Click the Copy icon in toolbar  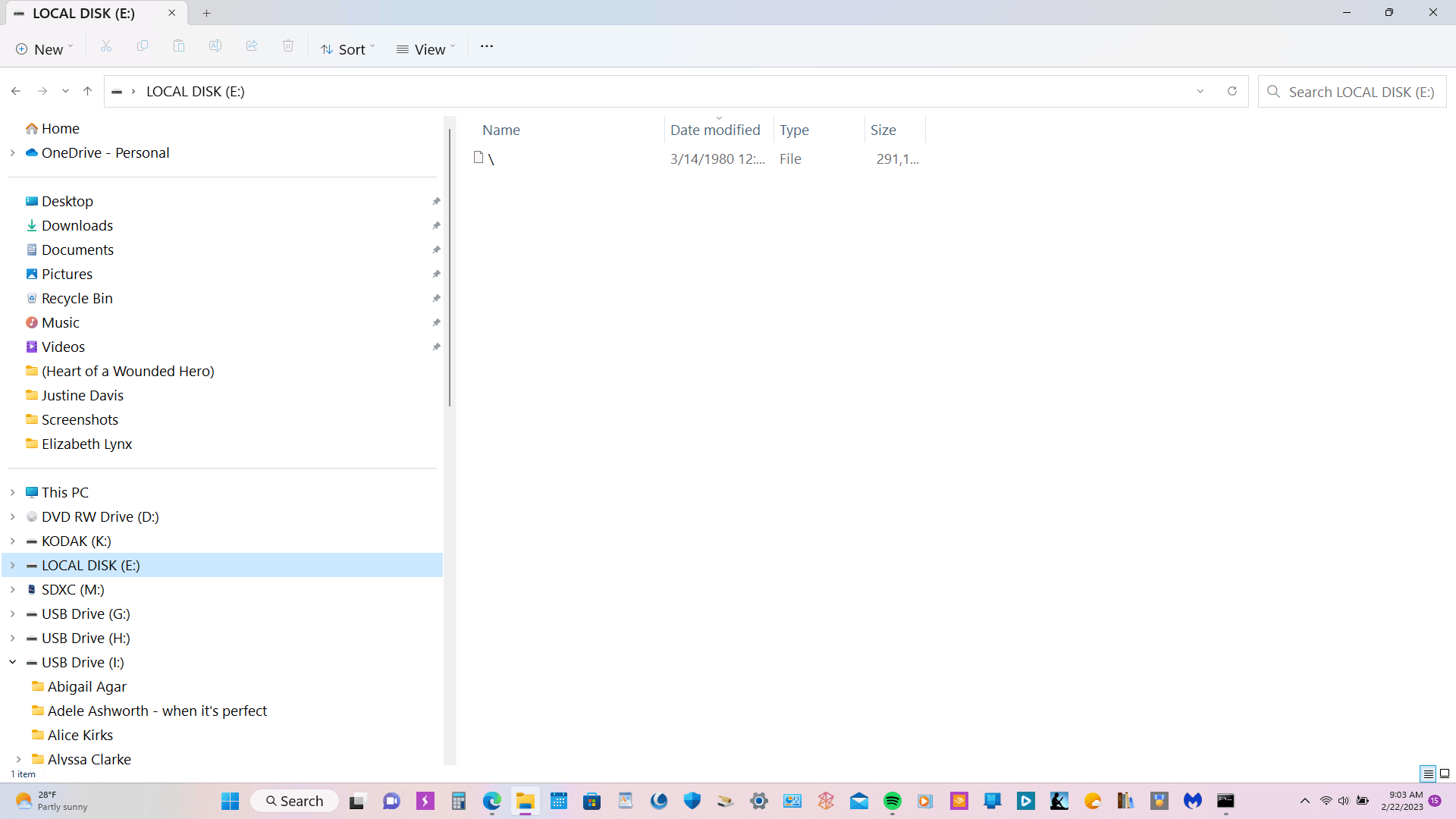(143, 47)
